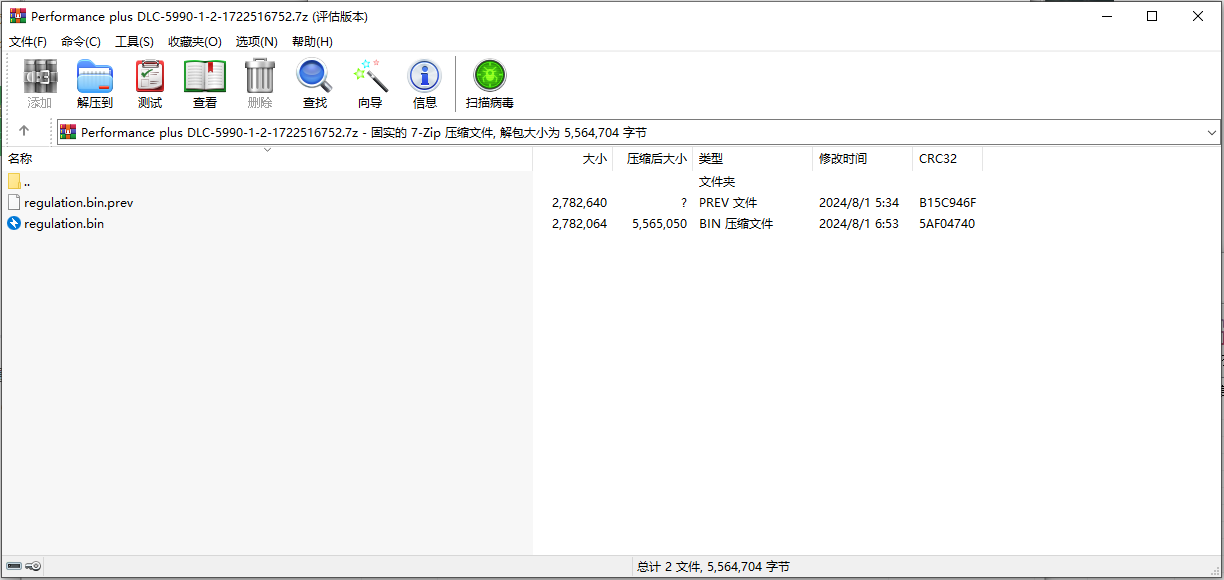Click the 查看 (View) book icon
Screen dimensions: 1224x580
tap(205, 84)
